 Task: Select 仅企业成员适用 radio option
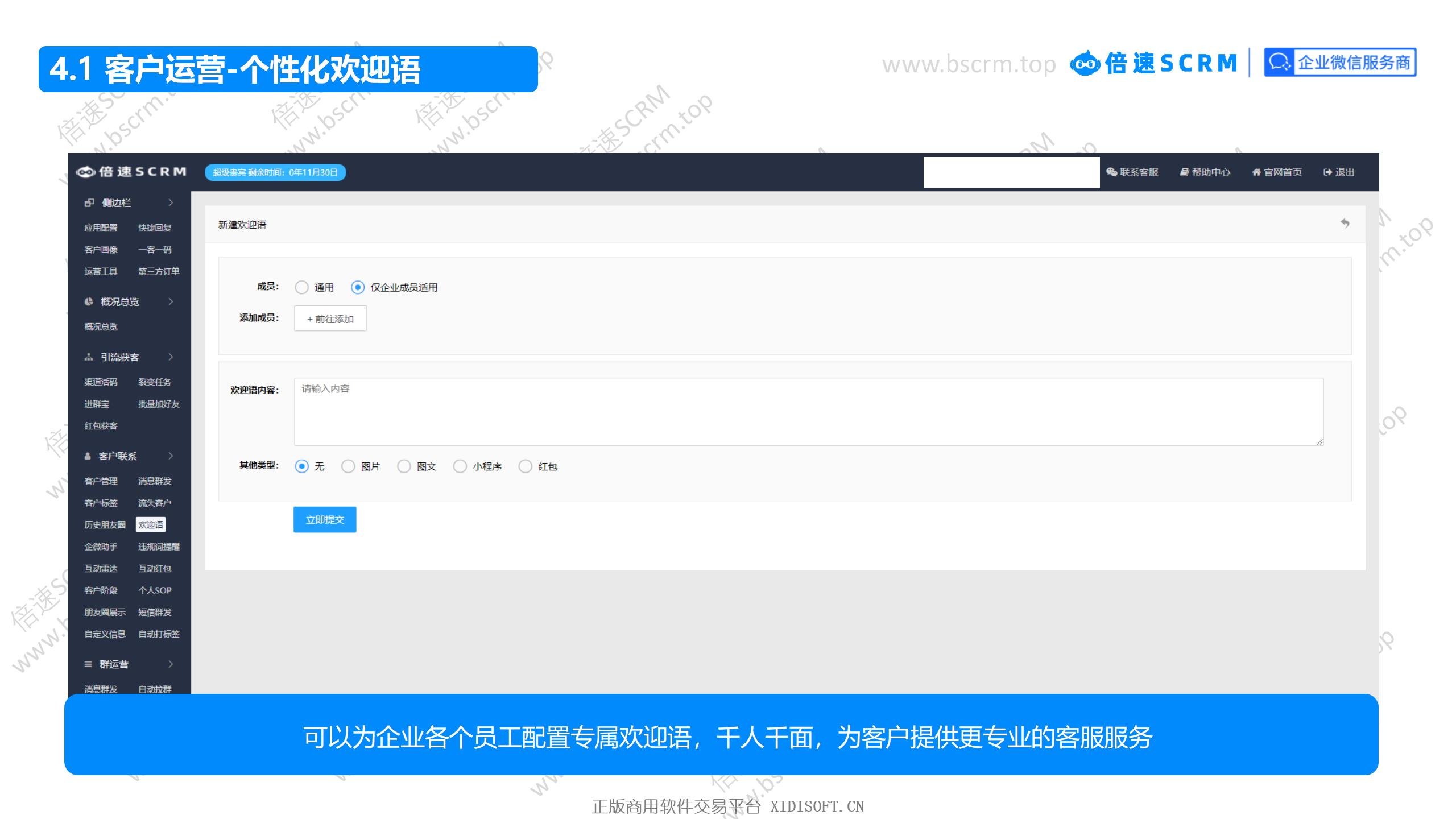pos(358,287)
